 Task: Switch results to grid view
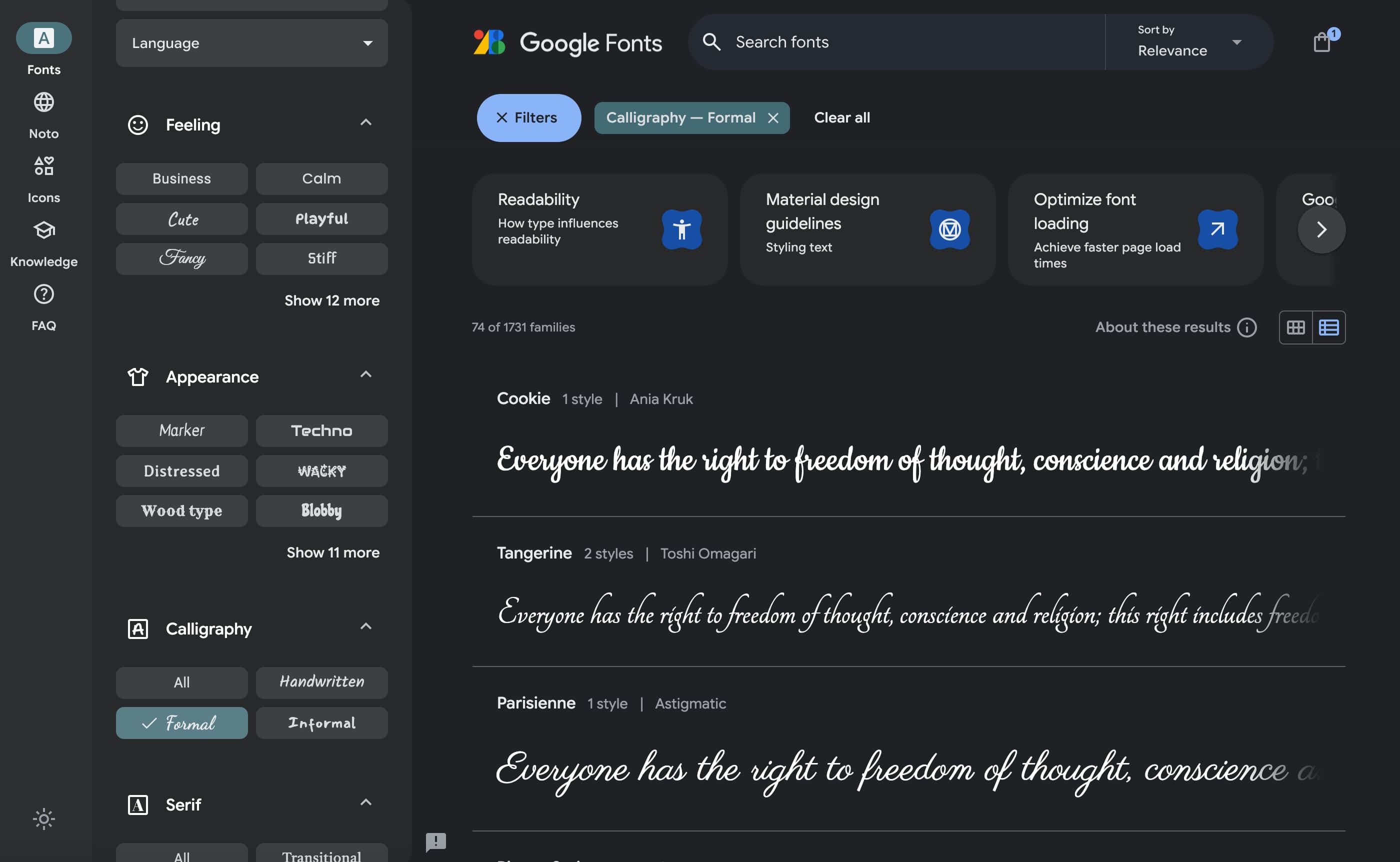point(1295,326)
